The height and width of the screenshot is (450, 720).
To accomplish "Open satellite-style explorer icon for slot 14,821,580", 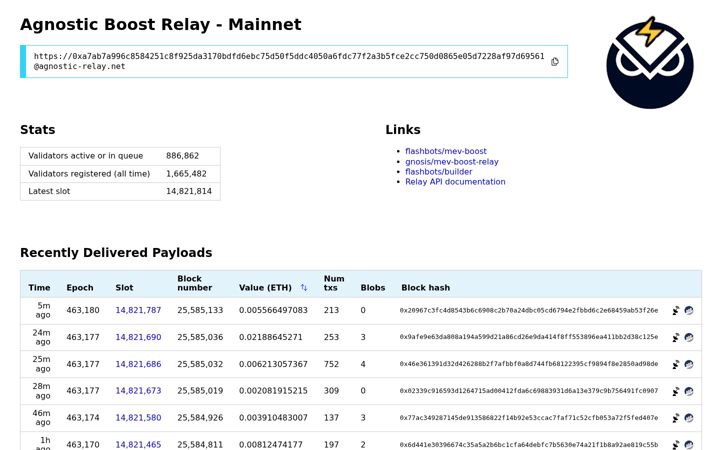I will pos(675,418).
